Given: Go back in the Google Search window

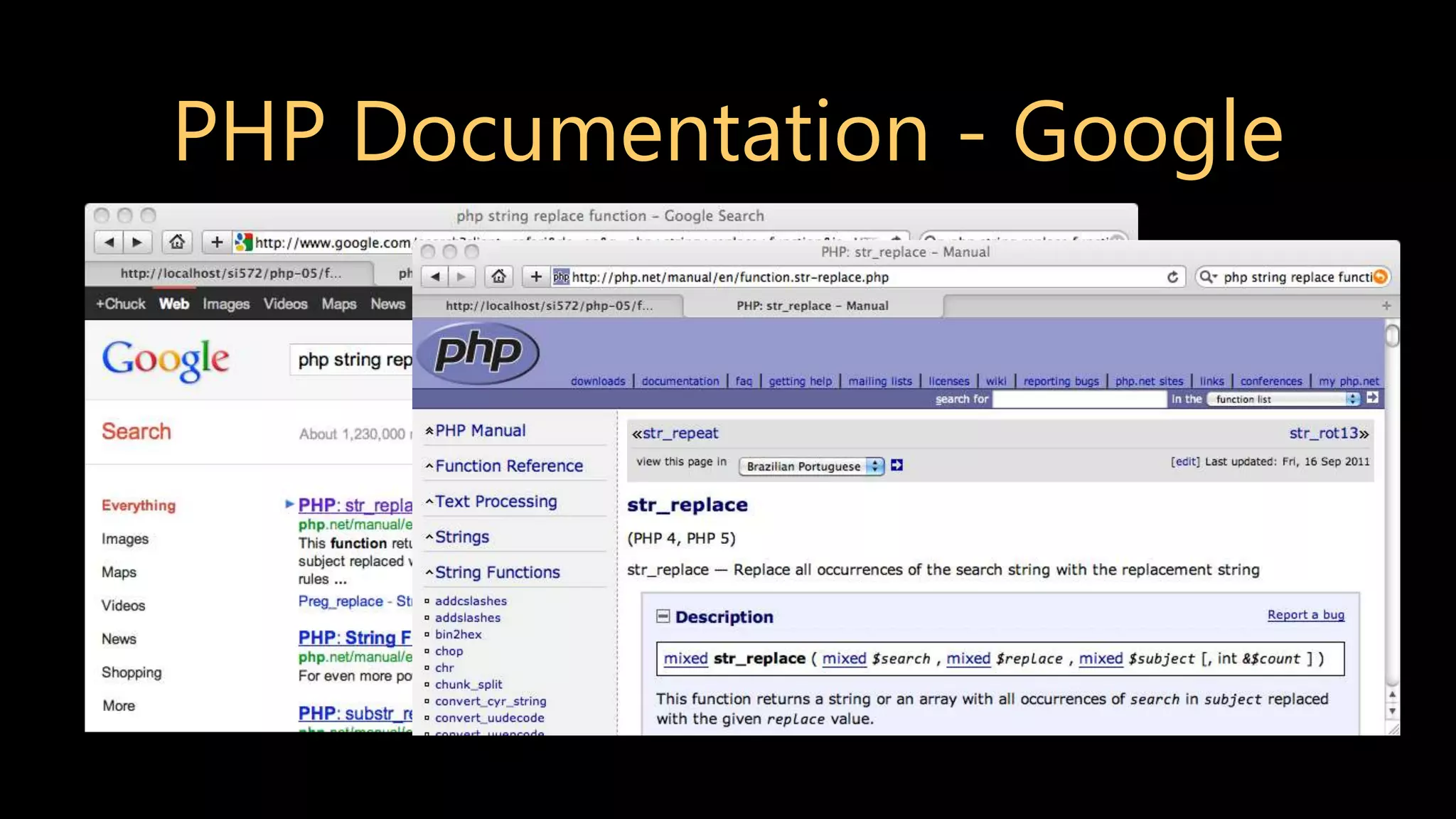Looking at the screenshot, I should coord(109,242).
